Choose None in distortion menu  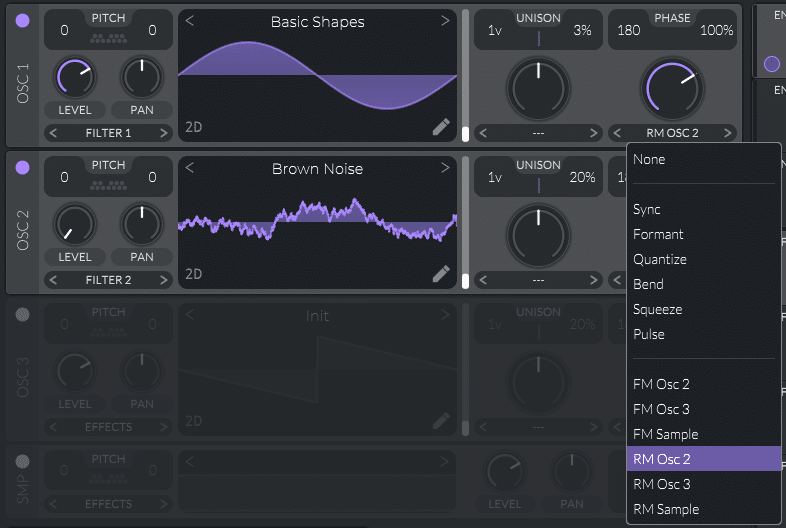tap(703, 159)
